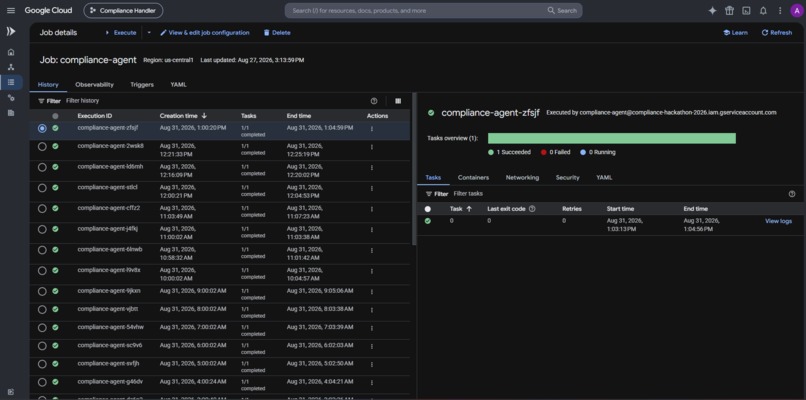This screenshot has width=806, height=400.
Task: Sort by Creation time column arrow
Action: [x=204, y=116]
